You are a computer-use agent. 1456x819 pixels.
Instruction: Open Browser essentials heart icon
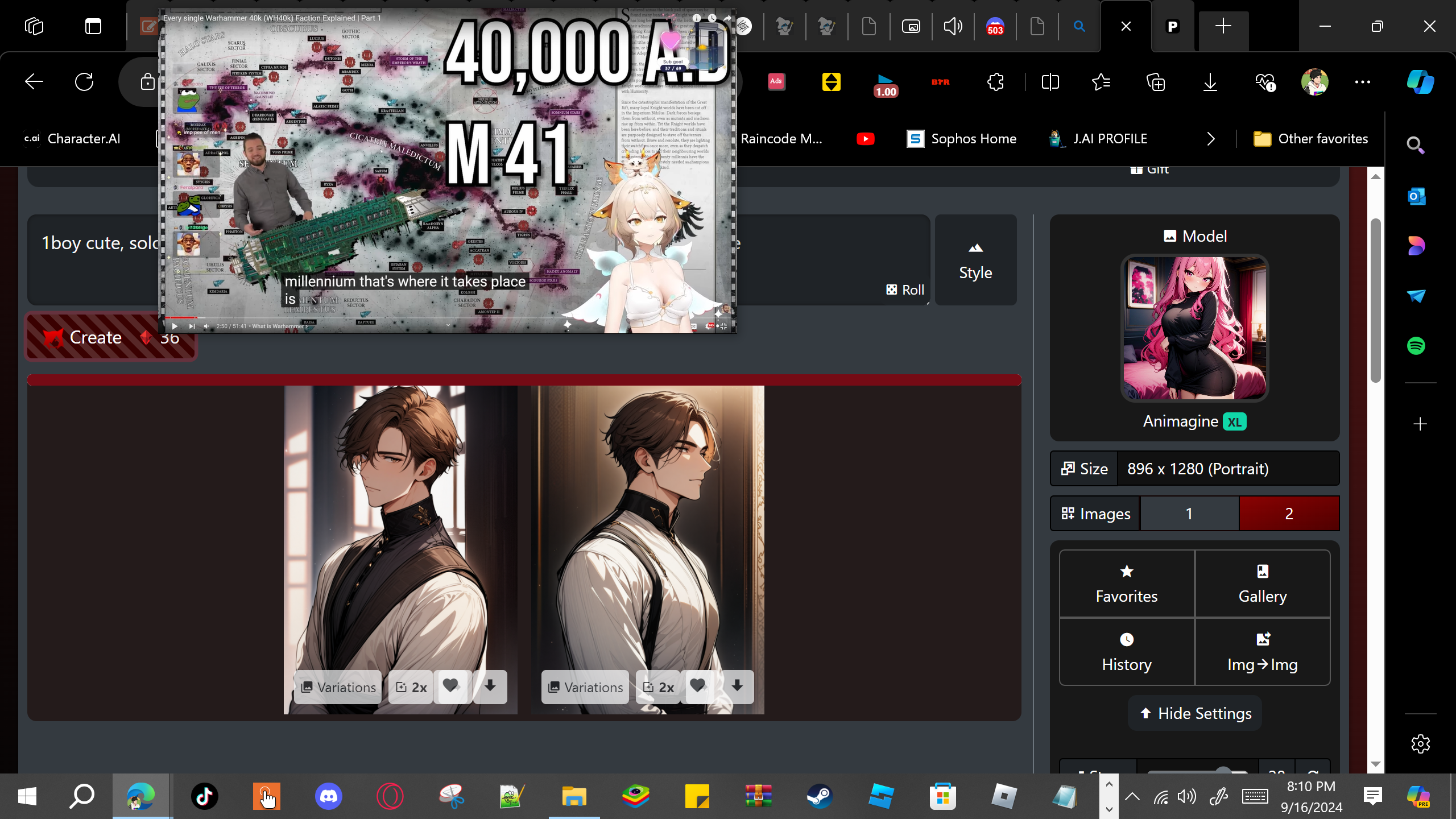pos(1265,82)
